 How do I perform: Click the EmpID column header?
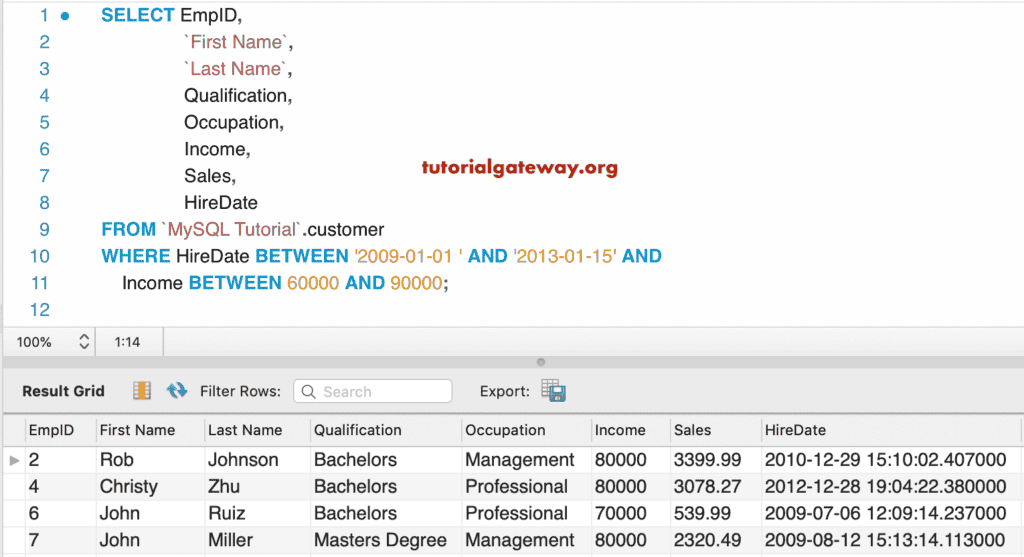click(x=50, y=430)
